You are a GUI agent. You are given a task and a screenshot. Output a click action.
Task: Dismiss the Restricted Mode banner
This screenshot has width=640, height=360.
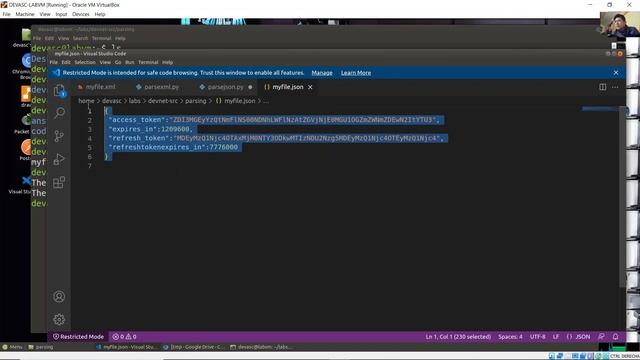(616, 73)
